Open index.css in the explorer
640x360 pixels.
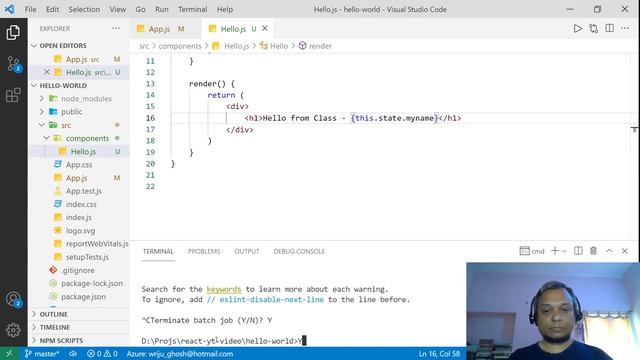coord(79,204)
